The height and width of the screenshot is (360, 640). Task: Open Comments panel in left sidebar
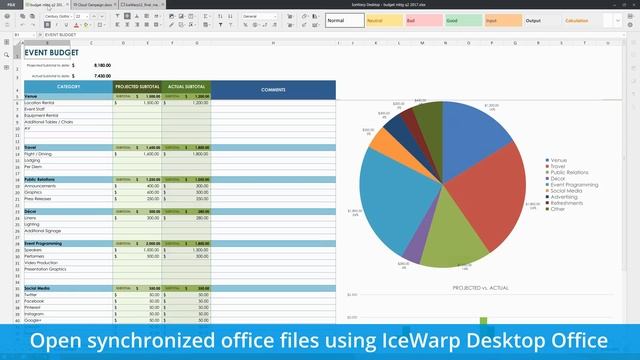[7, 67]
